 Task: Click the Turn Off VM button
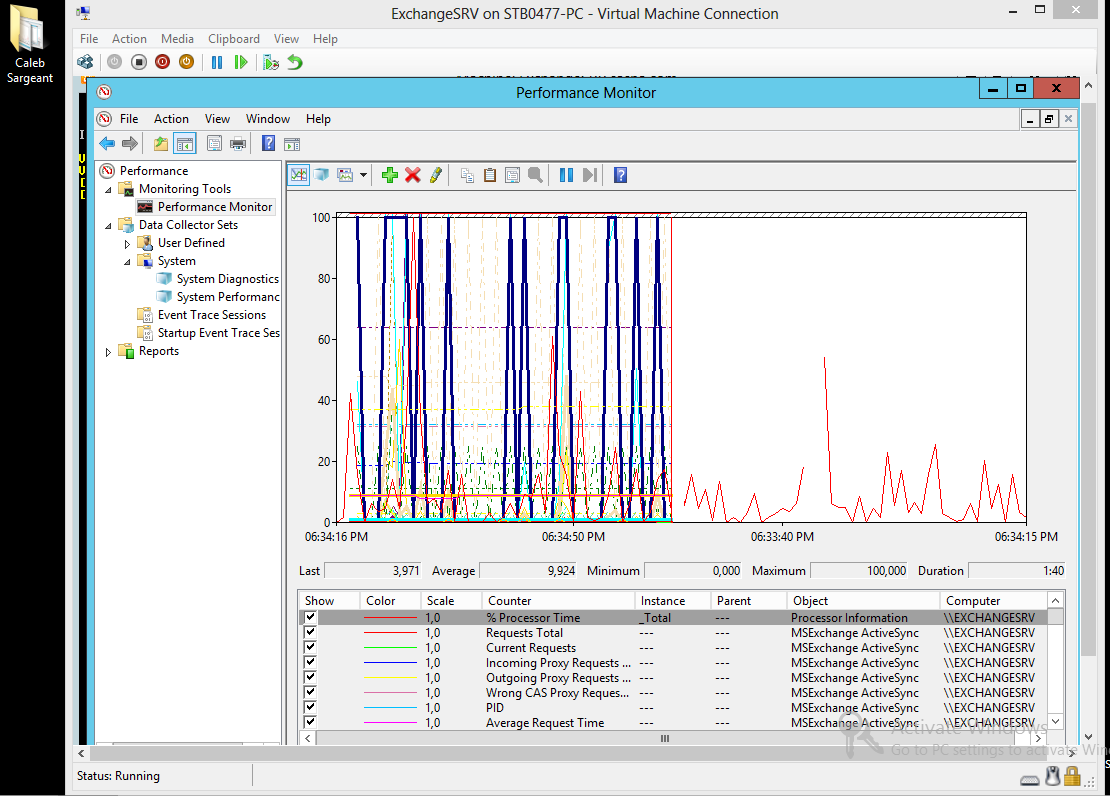click(x=139, y=62)
